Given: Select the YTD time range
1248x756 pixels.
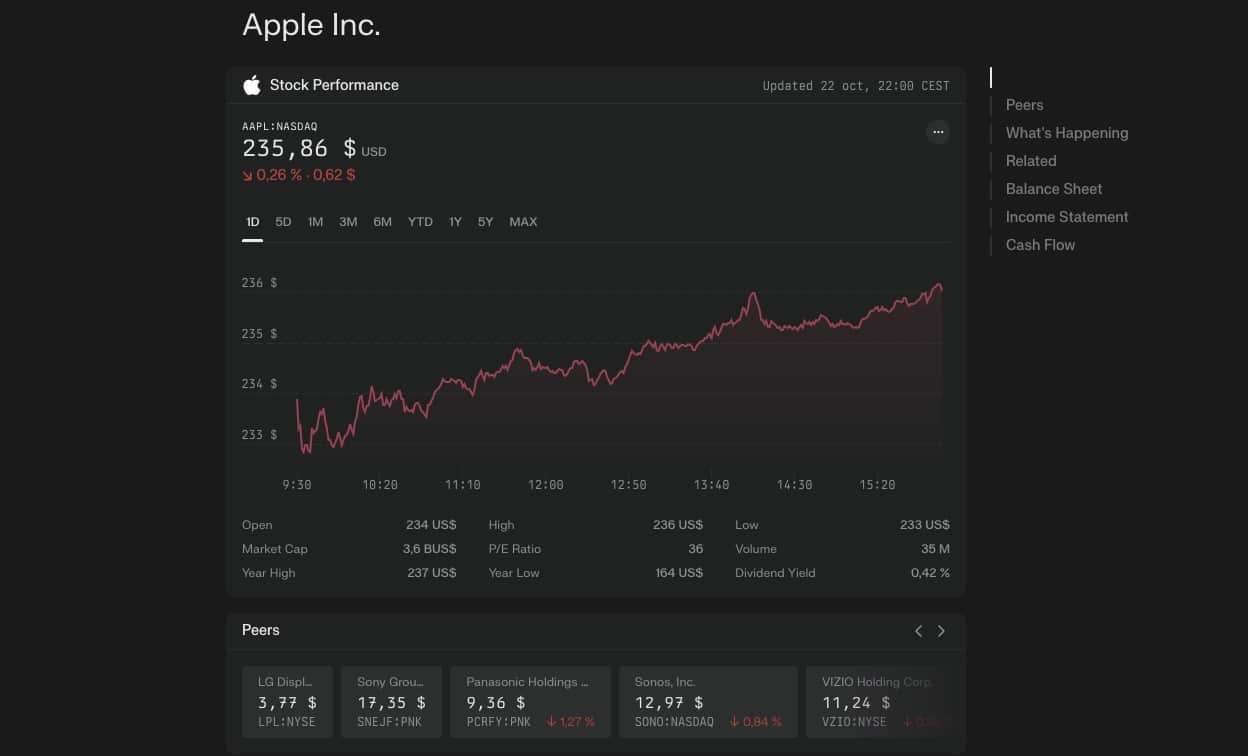Looking at the screenshot, I should [419, 221].
